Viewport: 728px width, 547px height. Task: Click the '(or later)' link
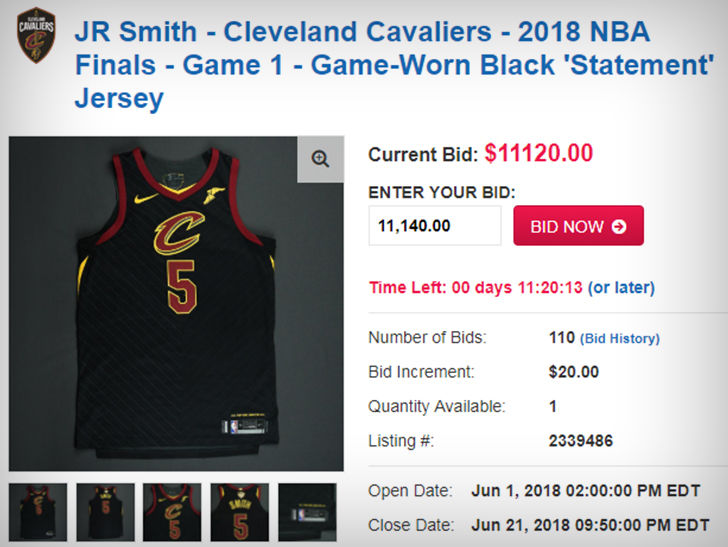(621, 287)
